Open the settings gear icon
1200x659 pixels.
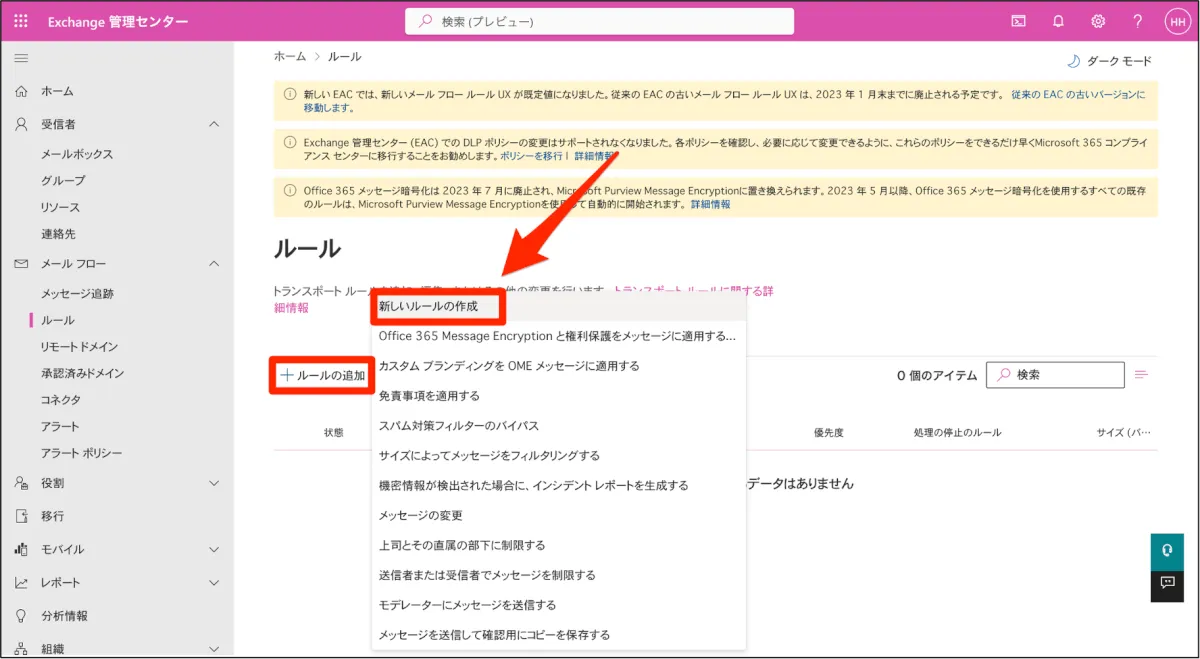tap(1098, 21)
